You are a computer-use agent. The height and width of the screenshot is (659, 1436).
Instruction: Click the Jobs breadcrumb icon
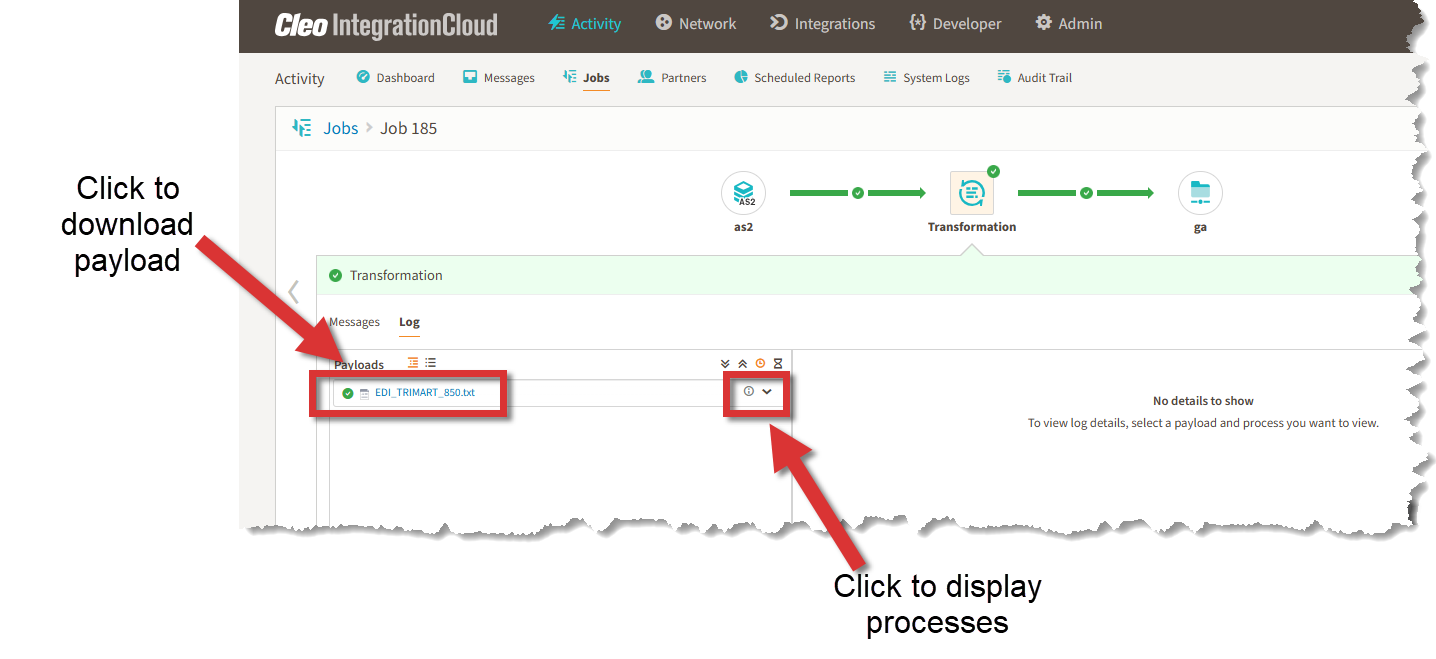pos(301,128)
